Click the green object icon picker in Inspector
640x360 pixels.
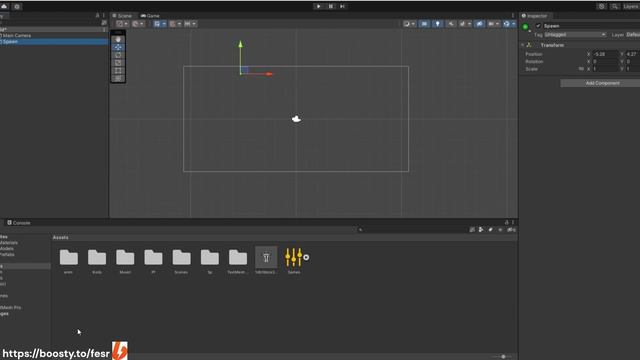(526, 27)
